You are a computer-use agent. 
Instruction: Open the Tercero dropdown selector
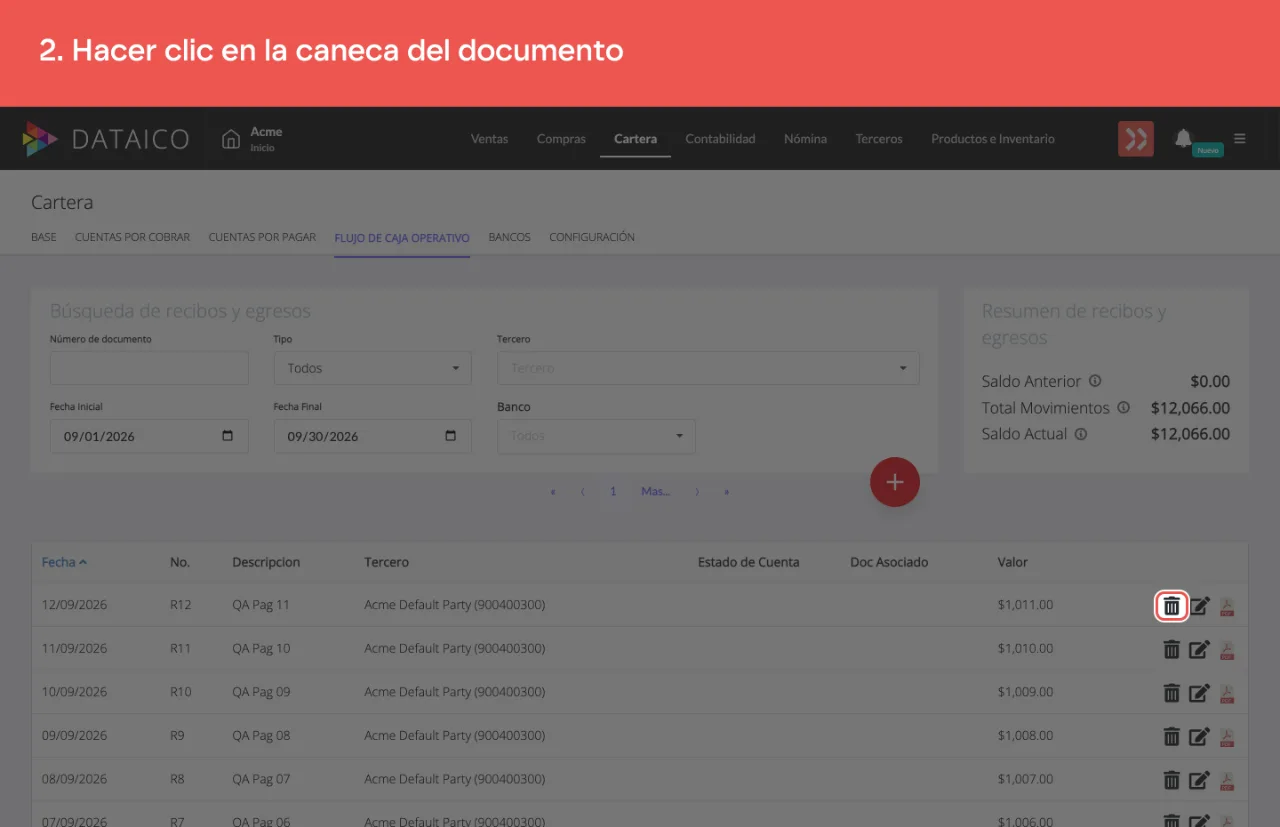coord(708,368)
